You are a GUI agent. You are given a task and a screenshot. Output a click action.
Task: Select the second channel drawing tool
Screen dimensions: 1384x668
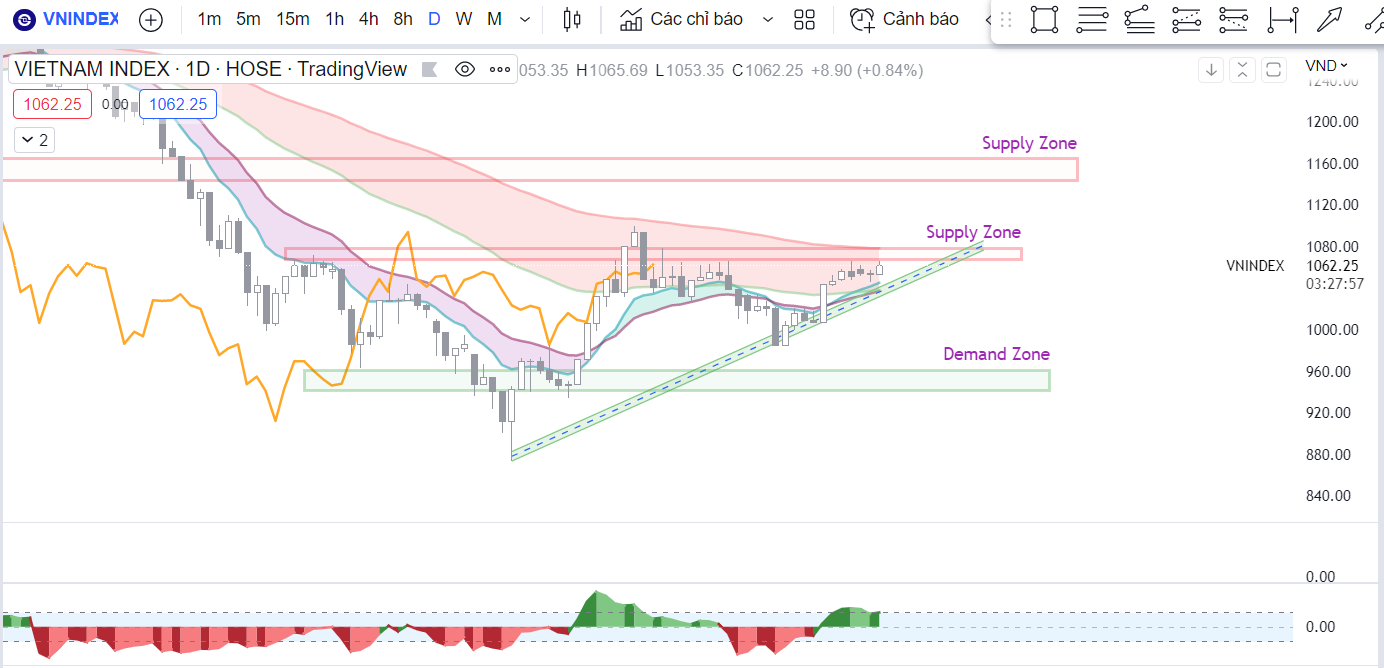tap(1234, 19)
